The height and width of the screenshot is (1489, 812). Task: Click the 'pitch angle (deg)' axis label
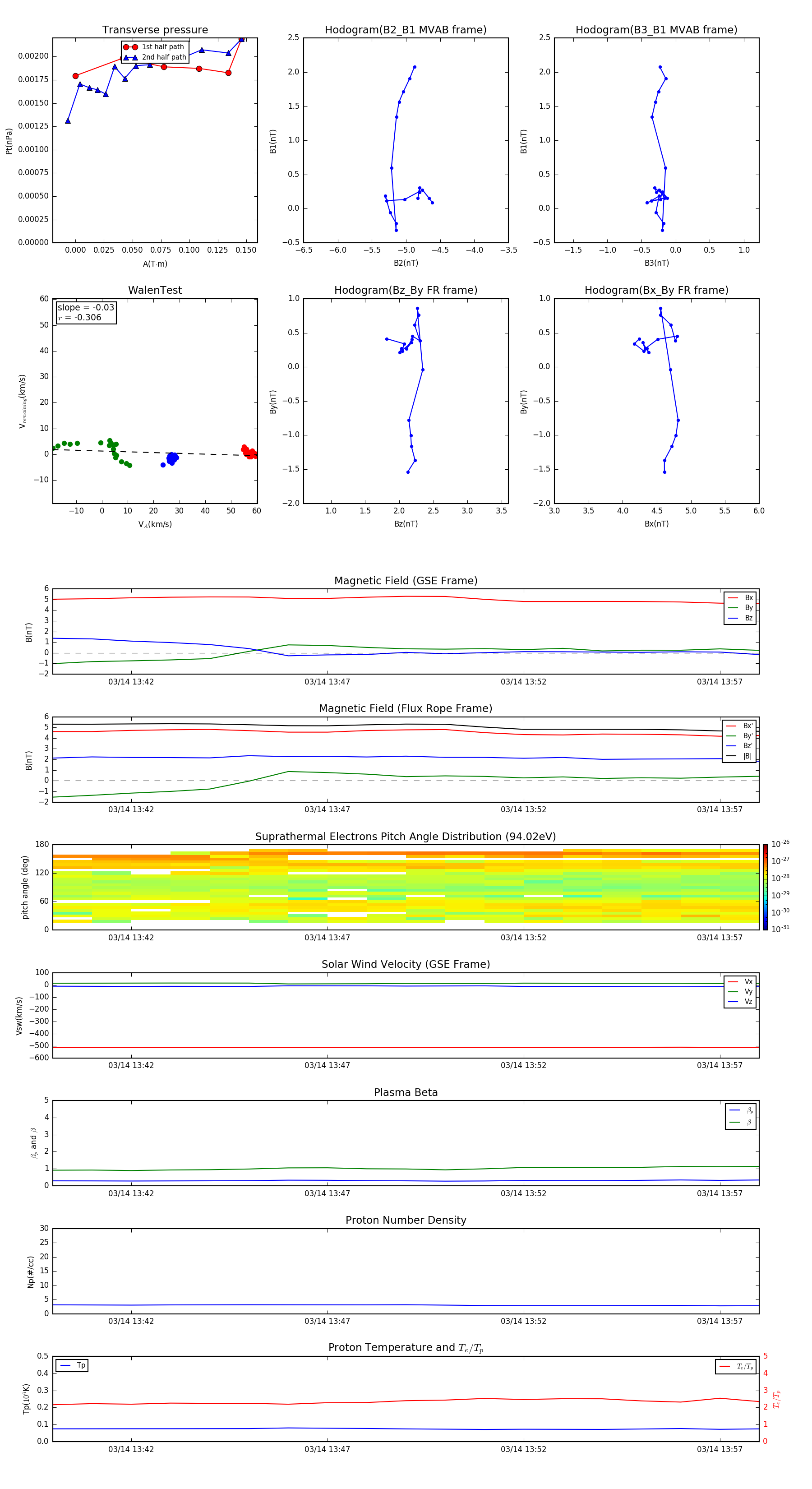click(x=25, y=887)
